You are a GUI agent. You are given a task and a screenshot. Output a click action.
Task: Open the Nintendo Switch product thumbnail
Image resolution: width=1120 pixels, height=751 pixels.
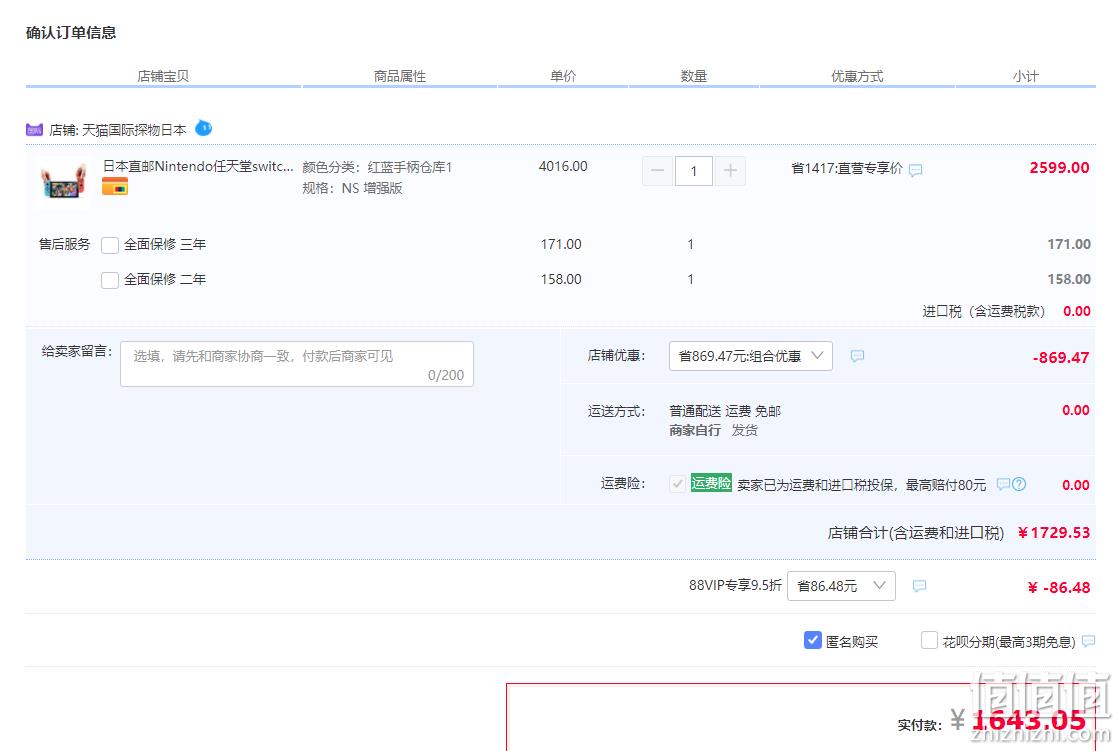pos(63,179)
